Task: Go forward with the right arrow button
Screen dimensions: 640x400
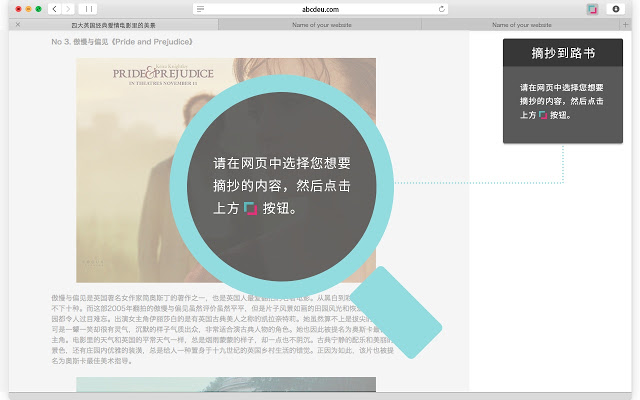Action: pyautogui.click(x=68, y=9)
